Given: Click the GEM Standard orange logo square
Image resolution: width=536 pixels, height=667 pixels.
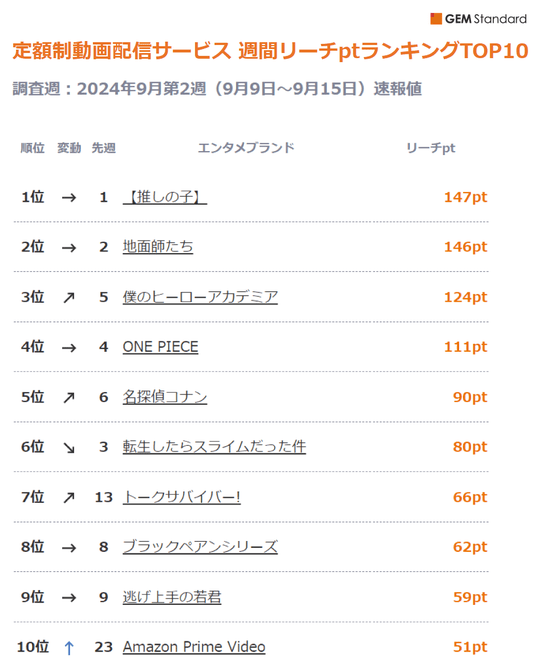Looking at the screenshot, I should pos(436,19).
